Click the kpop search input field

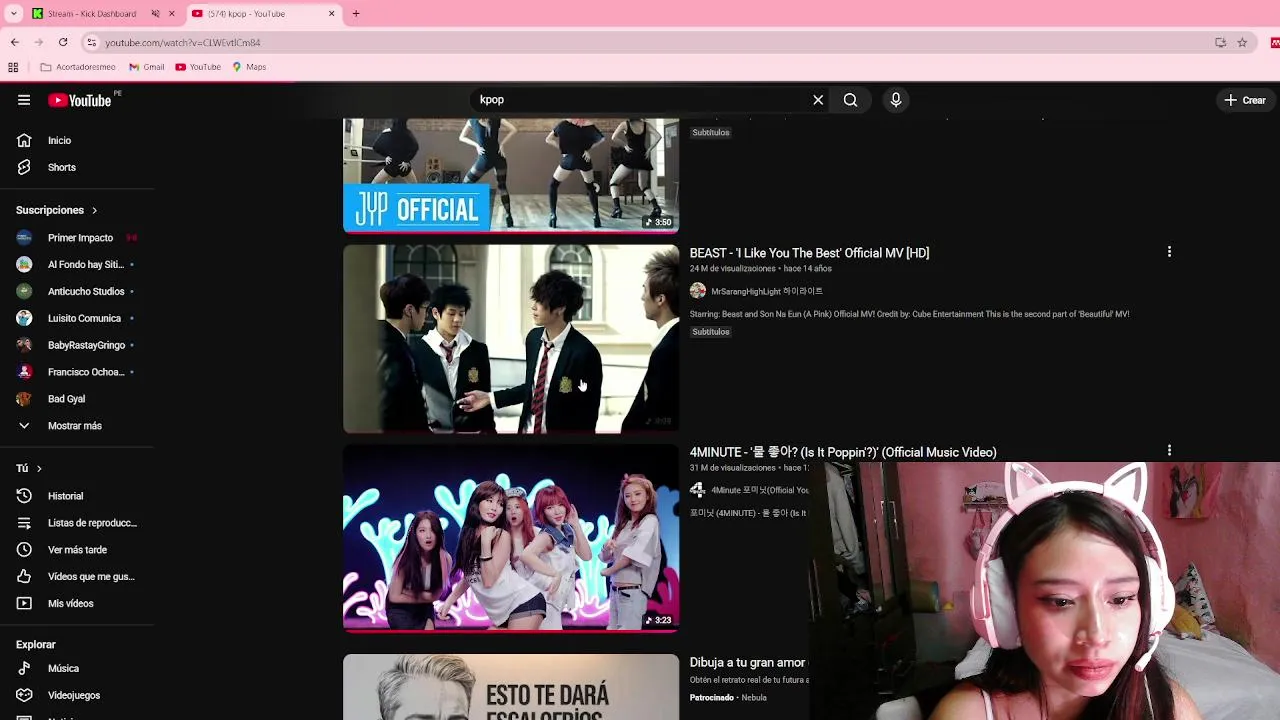(640, 100)
